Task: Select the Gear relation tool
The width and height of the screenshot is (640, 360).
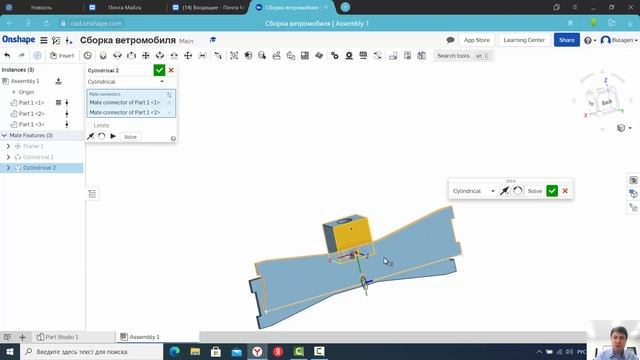Action: pyautogui.click(x=335, y=56)
